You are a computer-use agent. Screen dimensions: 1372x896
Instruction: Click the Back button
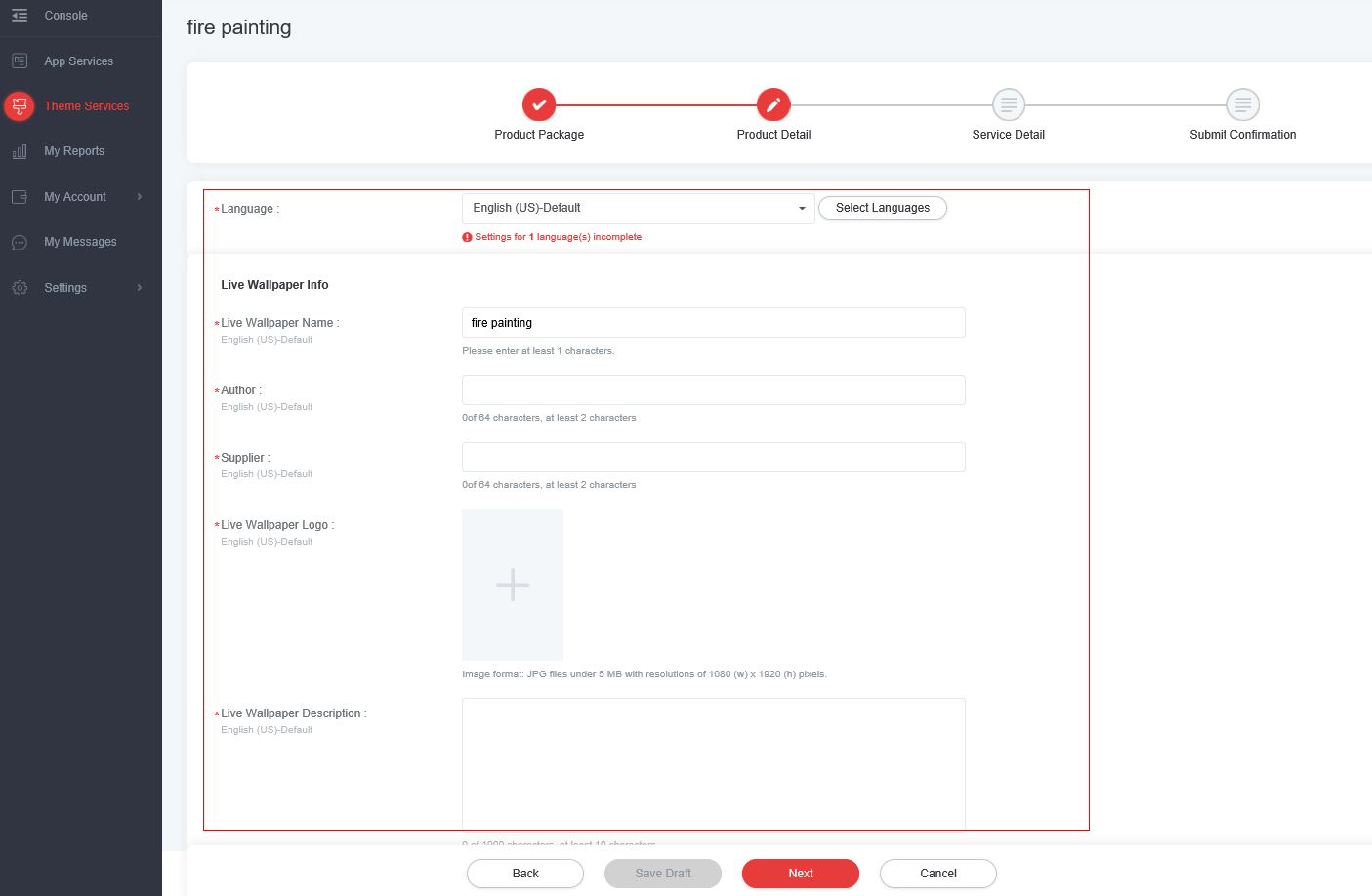[525, 874]
